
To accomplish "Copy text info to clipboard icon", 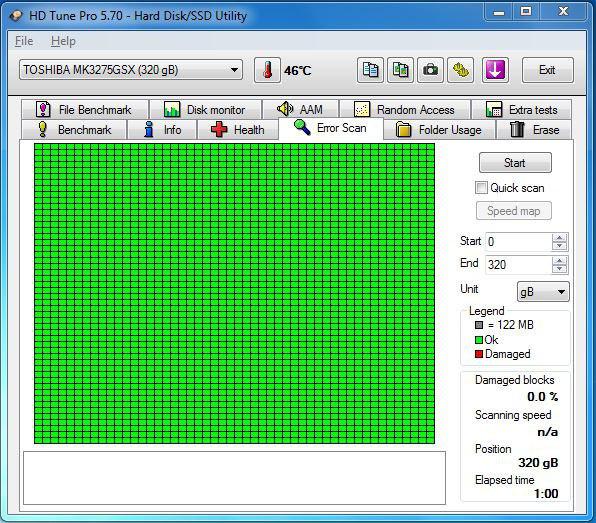I will [370, 70].
